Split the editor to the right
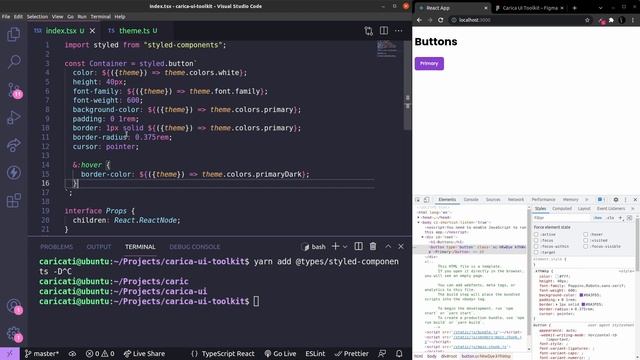 (x=384, y=31)
